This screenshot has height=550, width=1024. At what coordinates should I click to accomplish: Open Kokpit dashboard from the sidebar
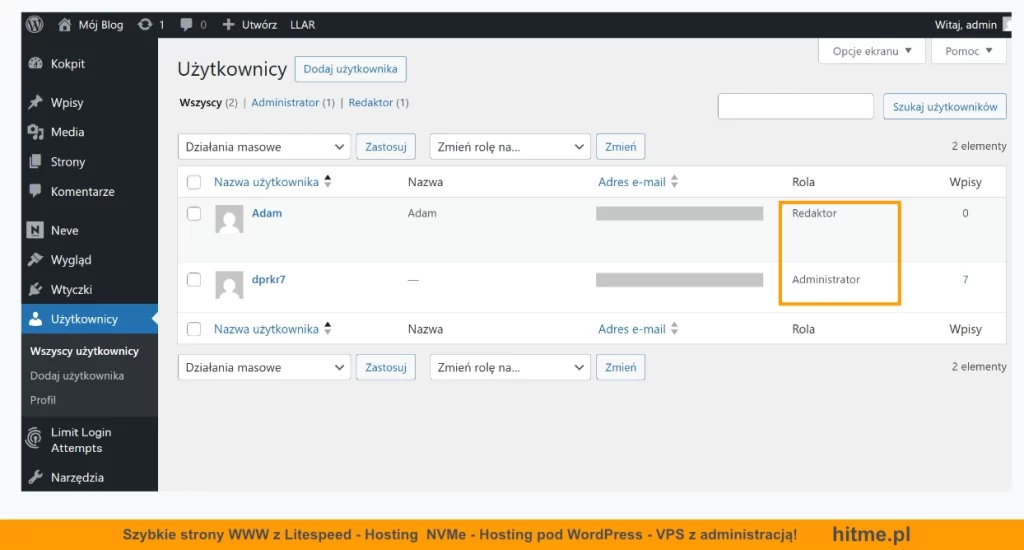[67, 64]
